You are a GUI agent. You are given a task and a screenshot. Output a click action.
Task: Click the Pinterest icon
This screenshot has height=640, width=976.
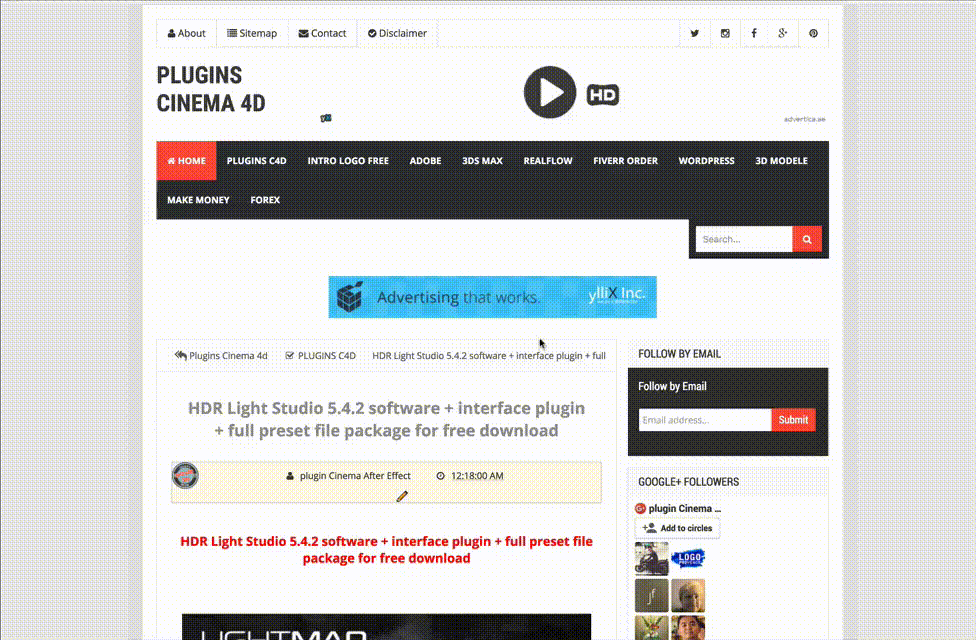pos(813,33)
